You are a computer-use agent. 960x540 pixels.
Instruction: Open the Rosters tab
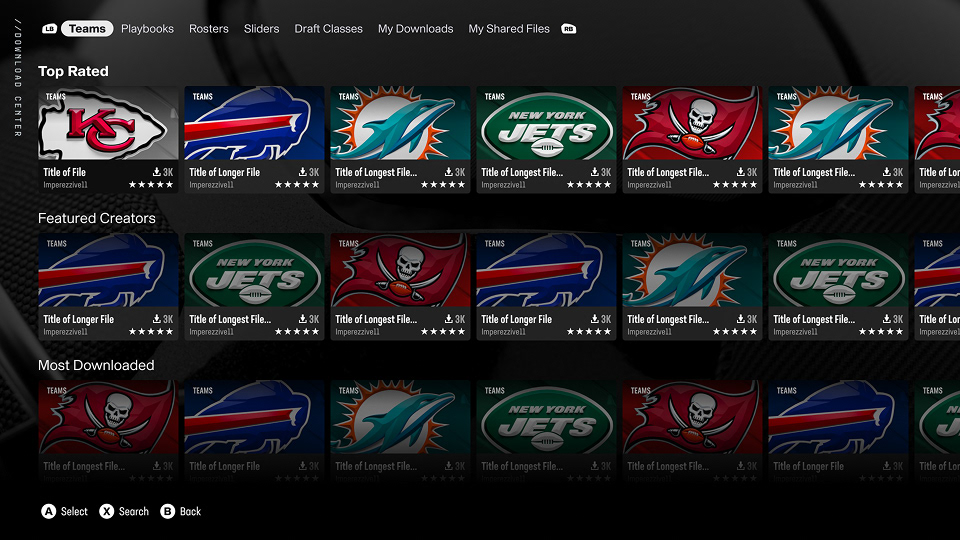point(209,29)
